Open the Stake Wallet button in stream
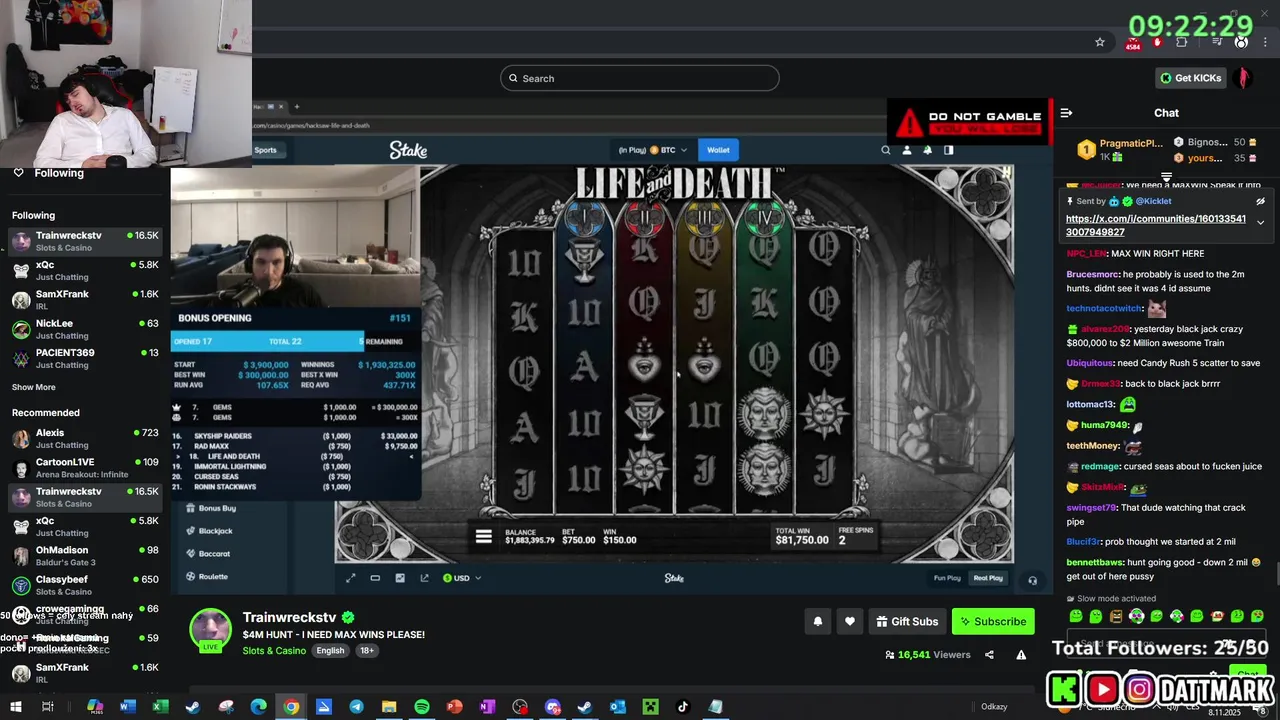Image resolution: width=1280 pixels, height=720 pixels. [x=718, y=150]
